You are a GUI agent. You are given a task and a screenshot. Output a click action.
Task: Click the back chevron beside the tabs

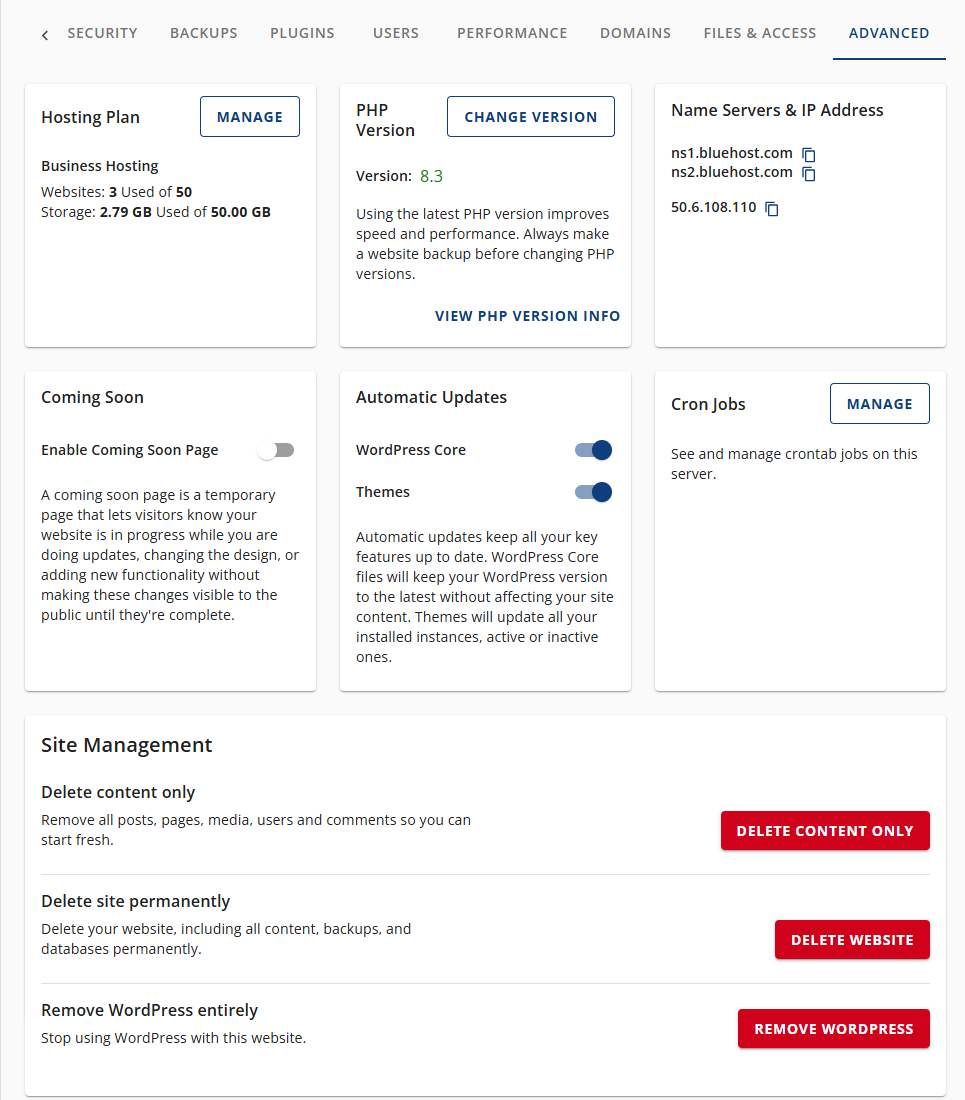[44, 33]
